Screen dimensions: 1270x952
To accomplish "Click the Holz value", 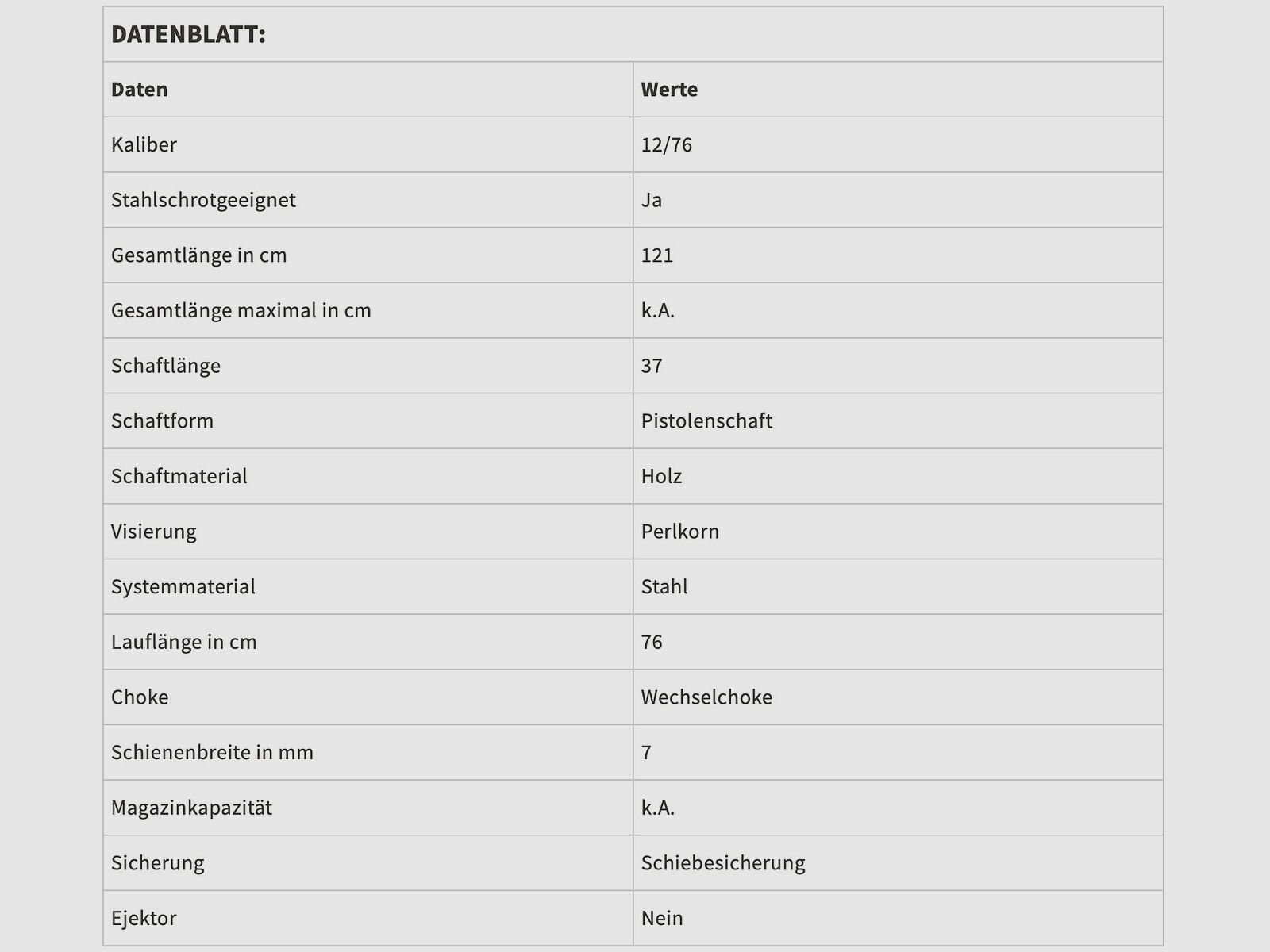I will (662, 476).
